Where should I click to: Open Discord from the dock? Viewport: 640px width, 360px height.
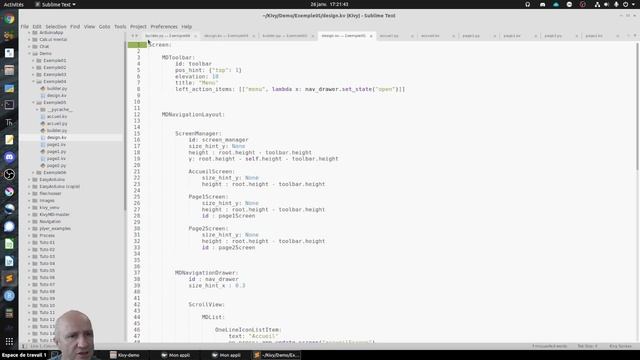[x=9, y=157]
